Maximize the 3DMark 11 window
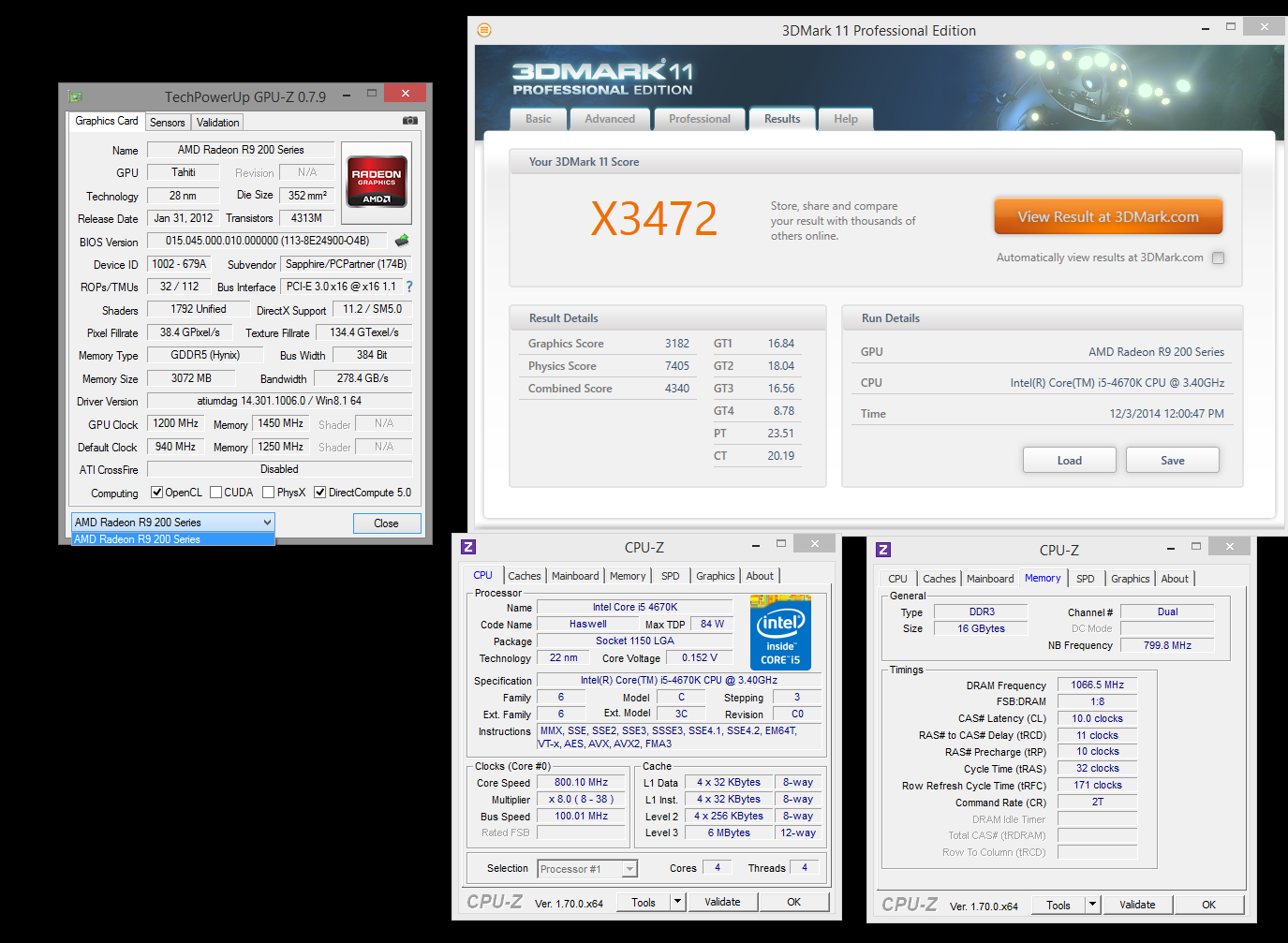The width and height of the screenshot is (1288, 943). pos(1231,27)
